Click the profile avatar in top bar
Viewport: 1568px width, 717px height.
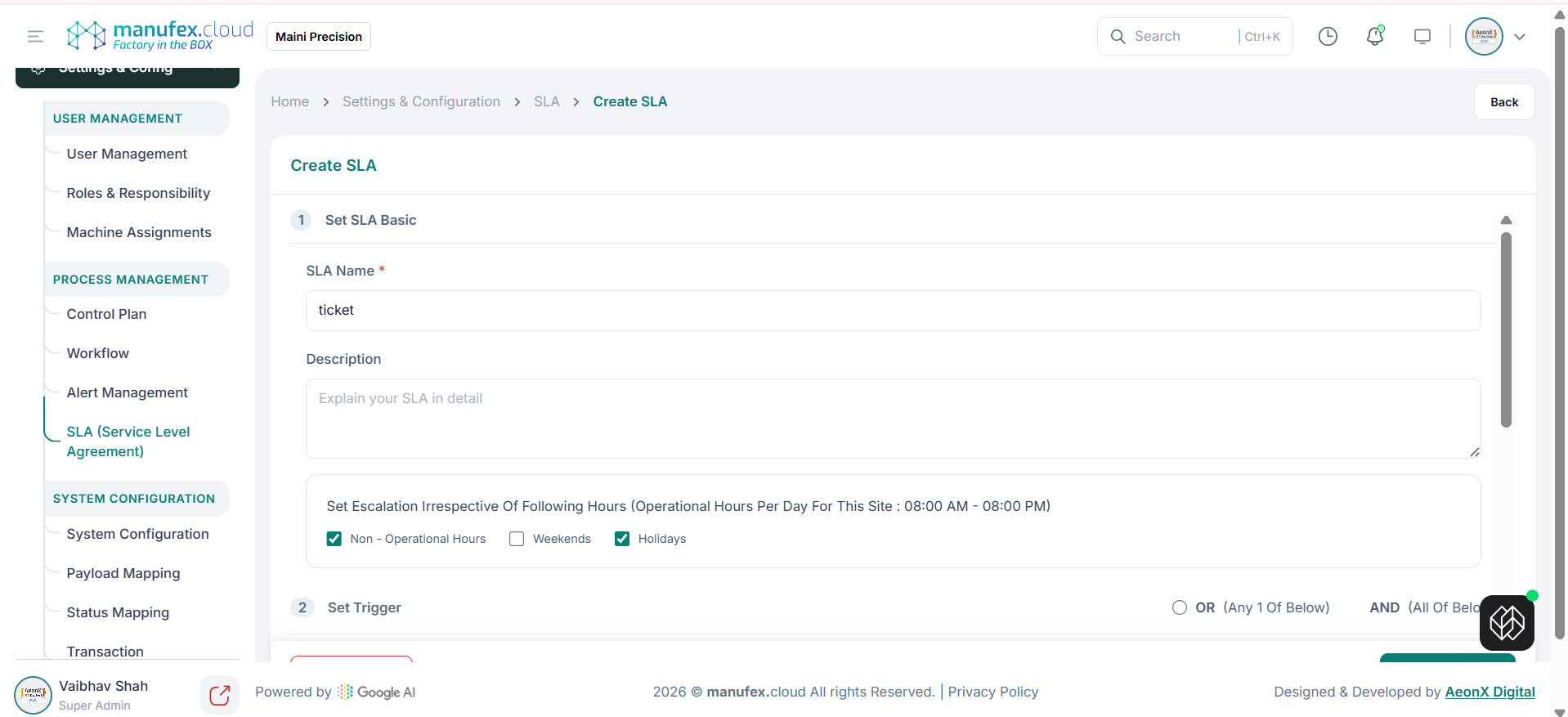pos(1483,36)
